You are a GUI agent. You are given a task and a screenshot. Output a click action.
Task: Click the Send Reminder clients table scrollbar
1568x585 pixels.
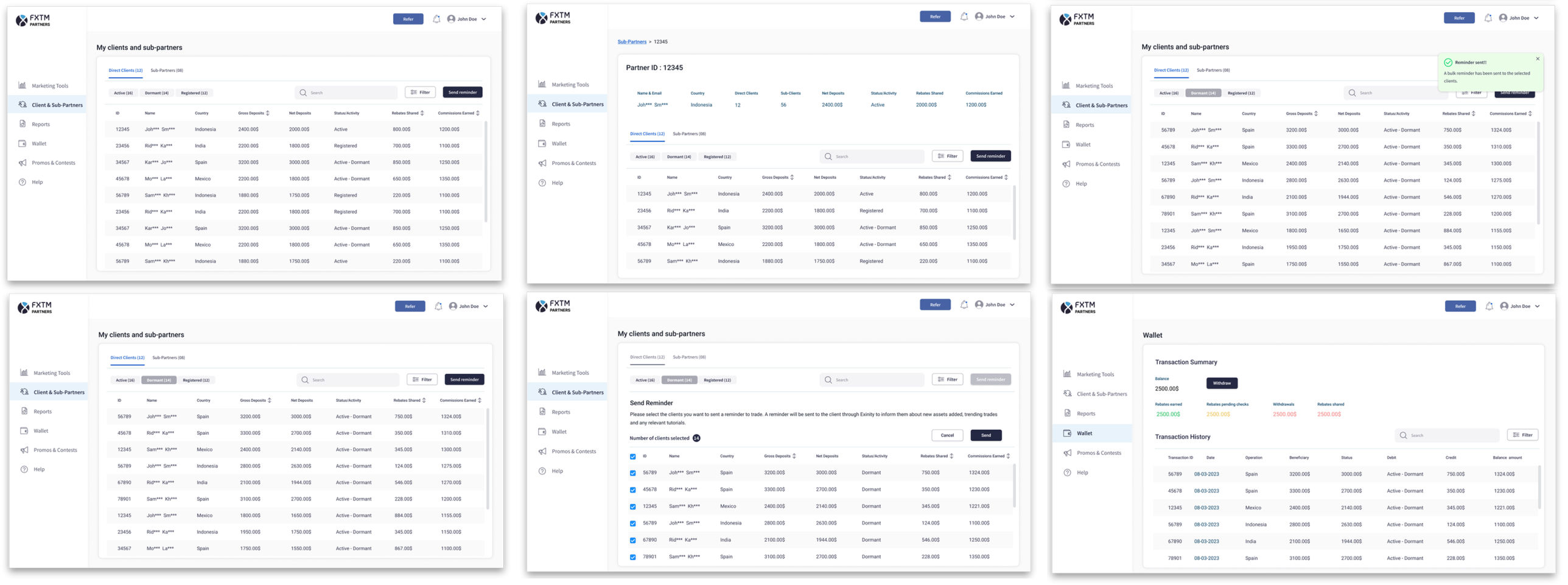pos(1014,486)
